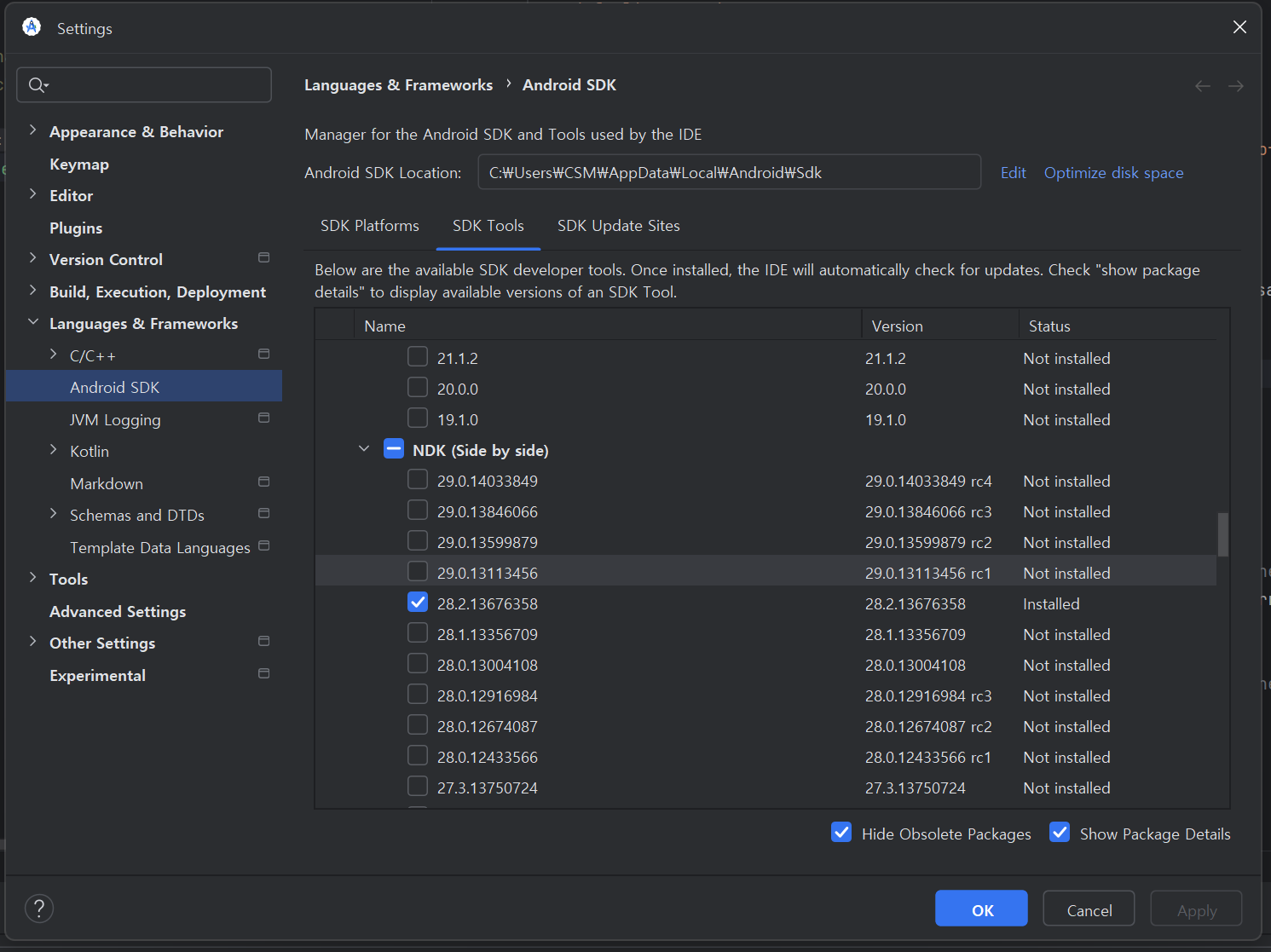Collapse Languages & Frameworks section
The width and height of the screenshot is (1271, 952).
click(x=33, y=322)
